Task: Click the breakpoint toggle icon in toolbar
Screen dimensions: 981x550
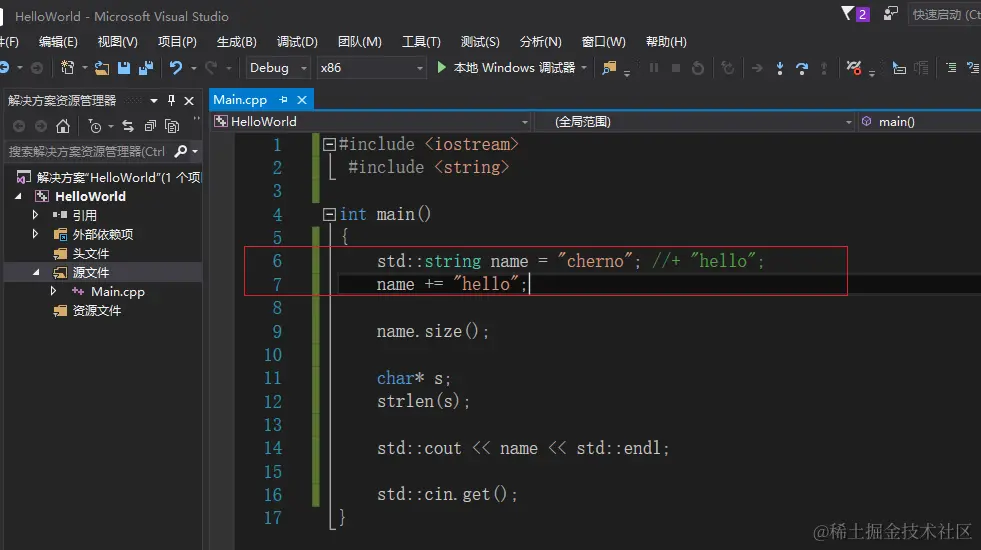Action: [x=853, y=68]
